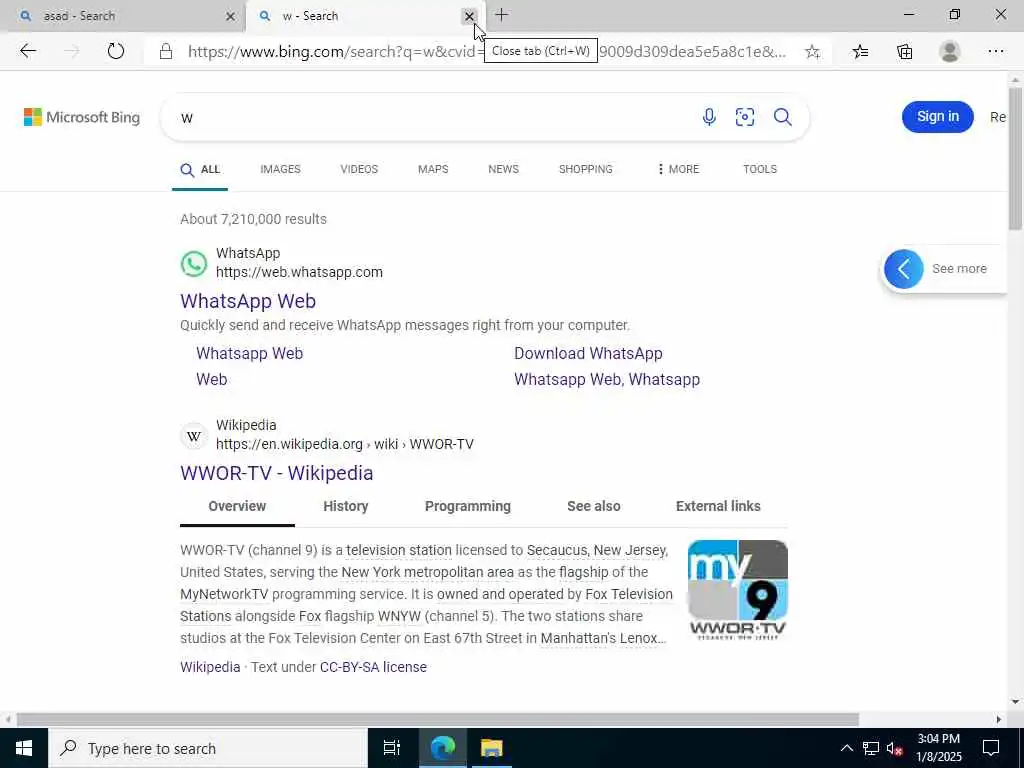Open the taskbar clock showing 3:04 PM
This screenshot has height=768, width=1024.
point(939,748)
